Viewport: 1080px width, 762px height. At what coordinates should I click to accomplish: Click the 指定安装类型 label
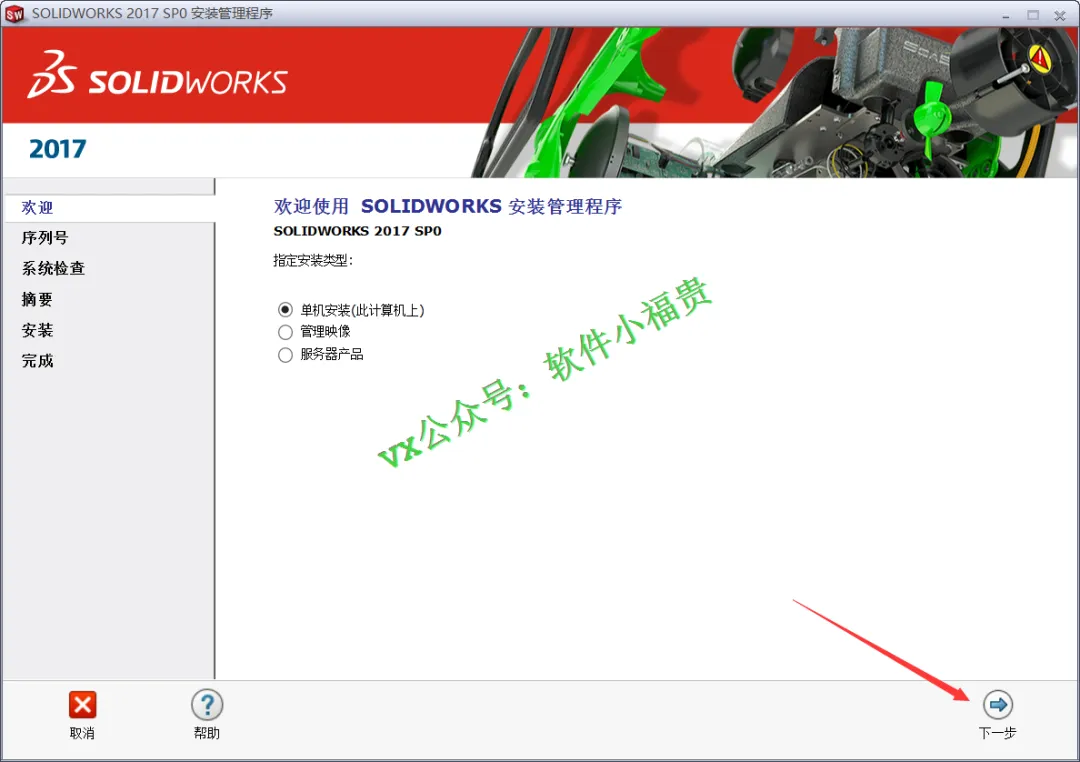click(313, 260)
